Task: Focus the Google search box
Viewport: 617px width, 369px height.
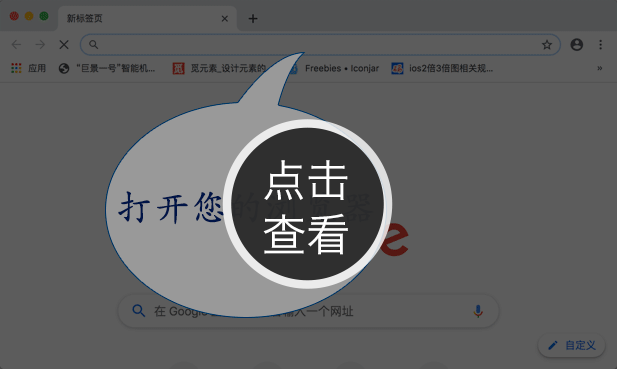Action: point(308,311)
